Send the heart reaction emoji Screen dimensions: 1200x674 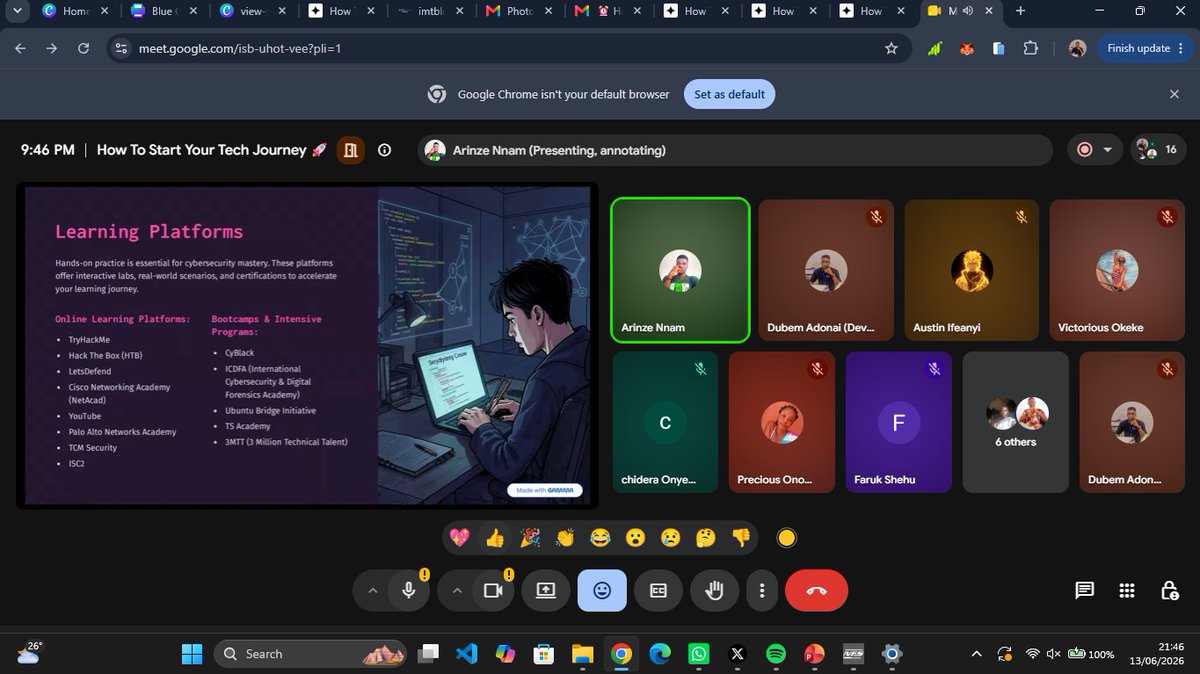[x=460, y=538]
